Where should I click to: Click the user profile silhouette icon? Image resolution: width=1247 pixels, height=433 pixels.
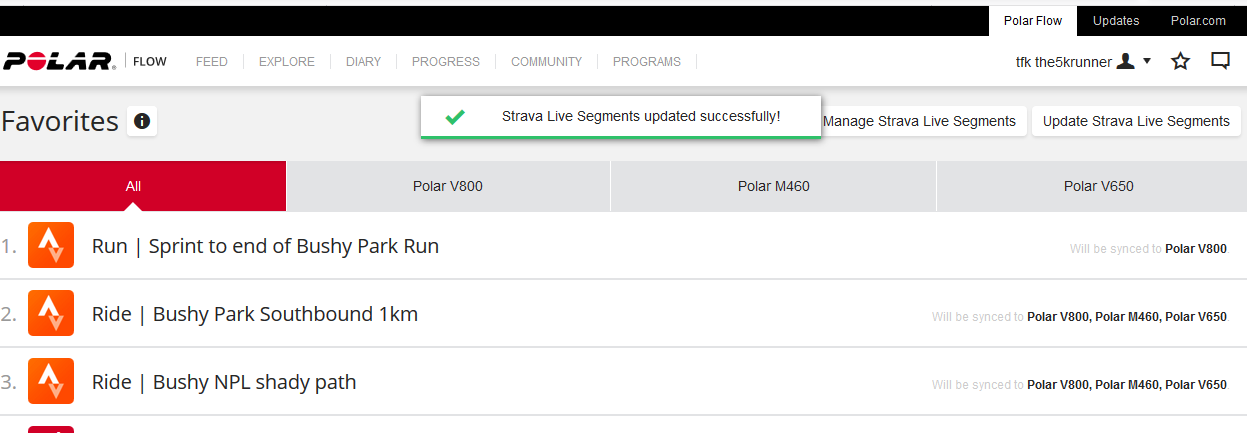point(1125,62)
